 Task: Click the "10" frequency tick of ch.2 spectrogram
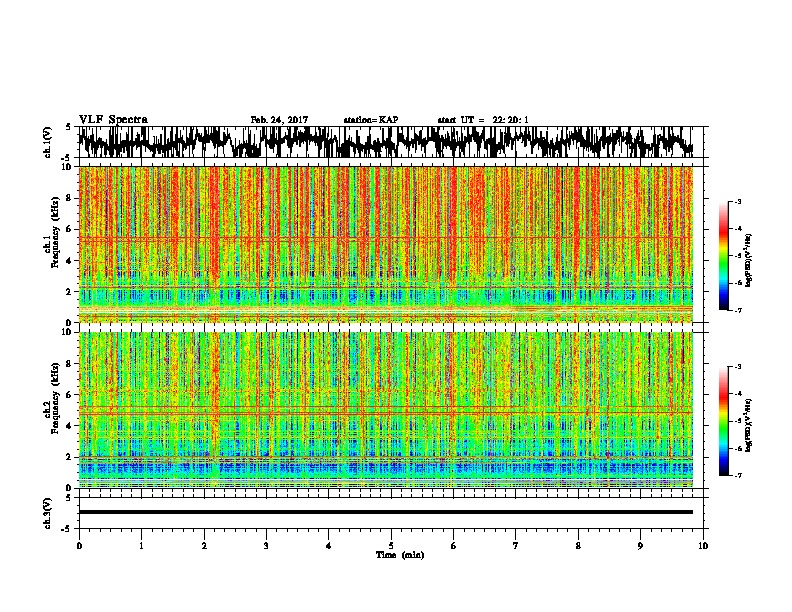tap(68, 332)
